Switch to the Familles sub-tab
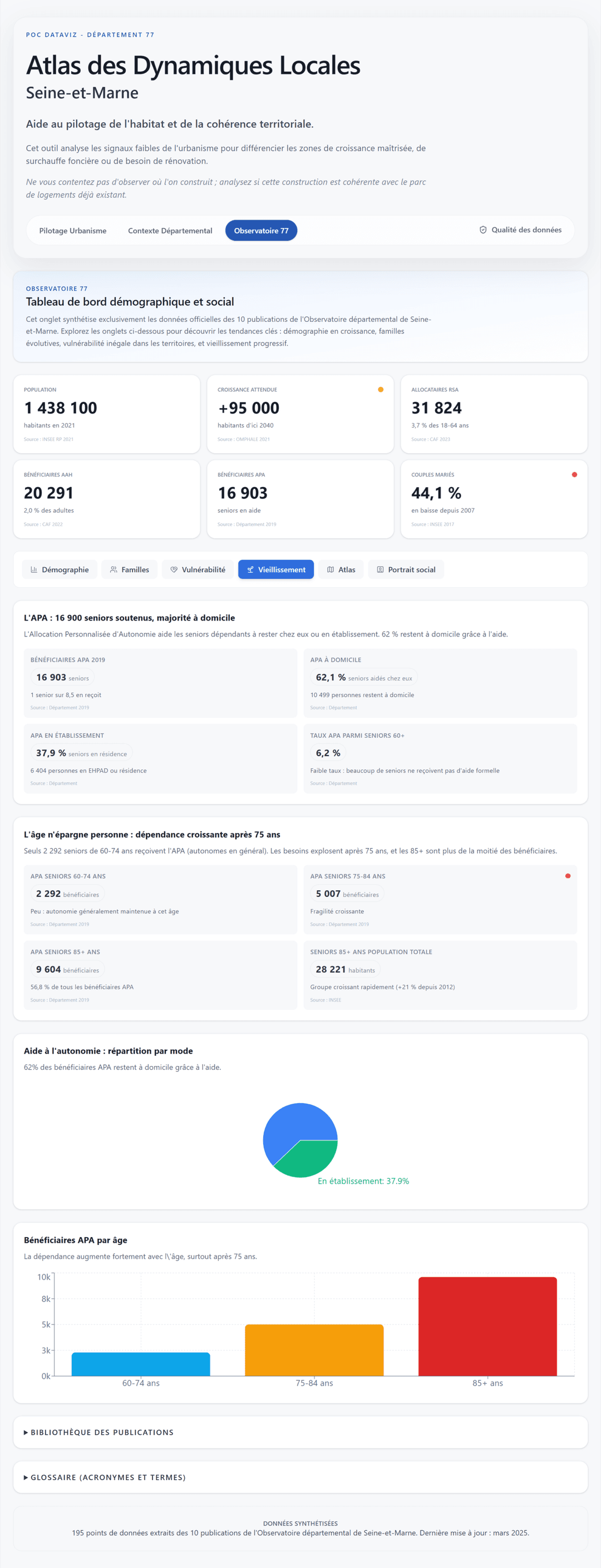The width and height of the screenshot is (601, 1568). (129, 570)
